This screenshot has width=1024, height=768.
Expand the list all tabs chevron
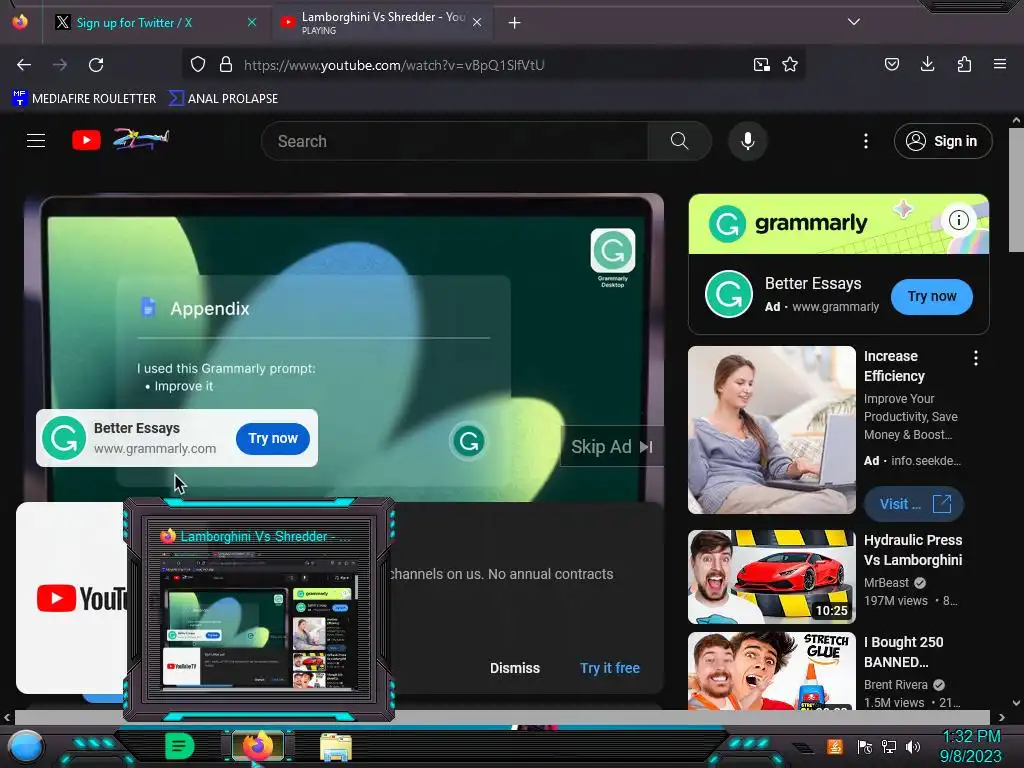[x=854, y=22]
